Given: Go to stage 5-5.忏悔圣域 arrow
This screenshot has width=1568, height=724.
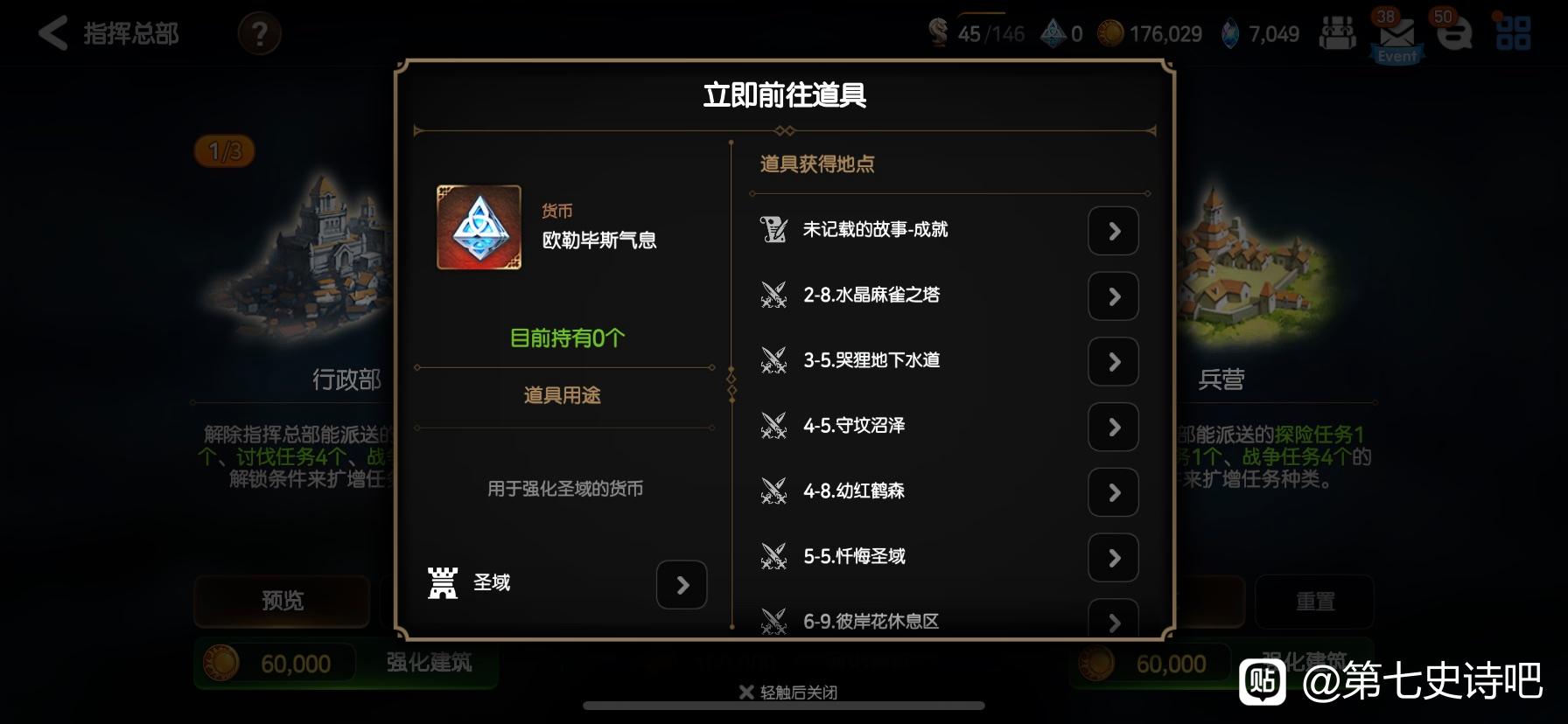Looking at the screenshot, I should tap(1113, 558).
